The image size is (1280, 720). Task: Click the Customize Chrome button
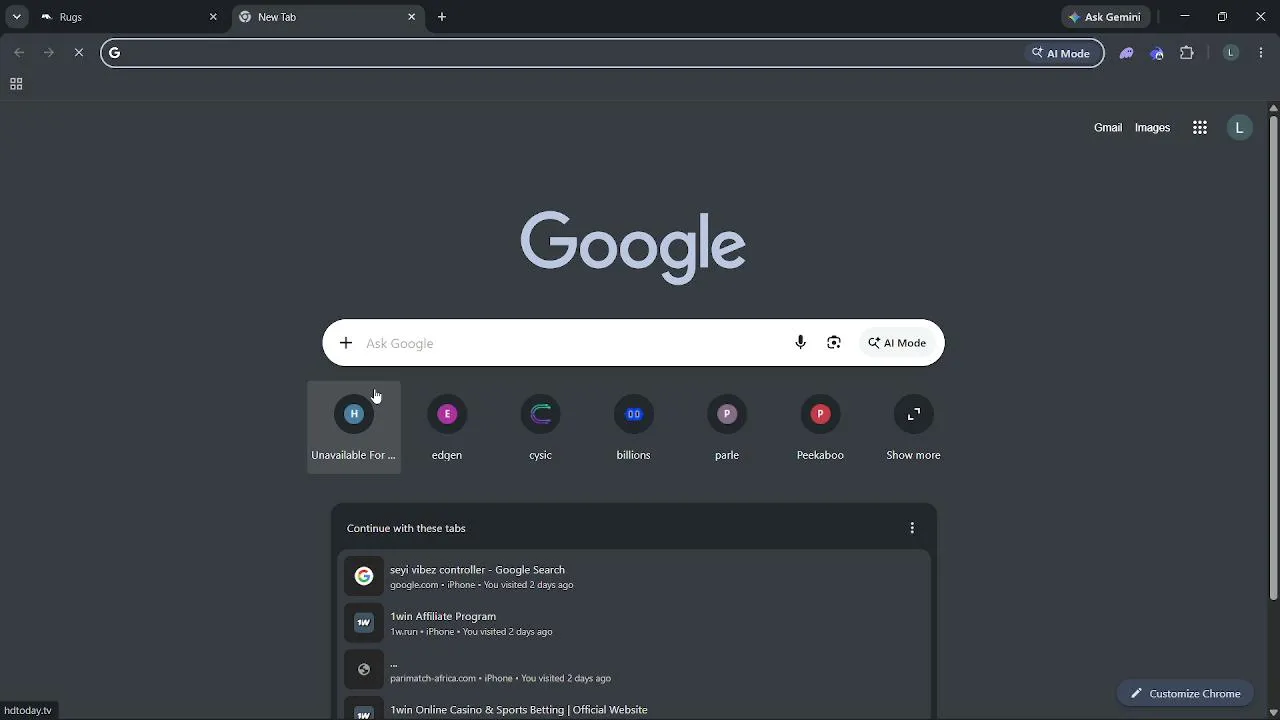point(1186,693)
